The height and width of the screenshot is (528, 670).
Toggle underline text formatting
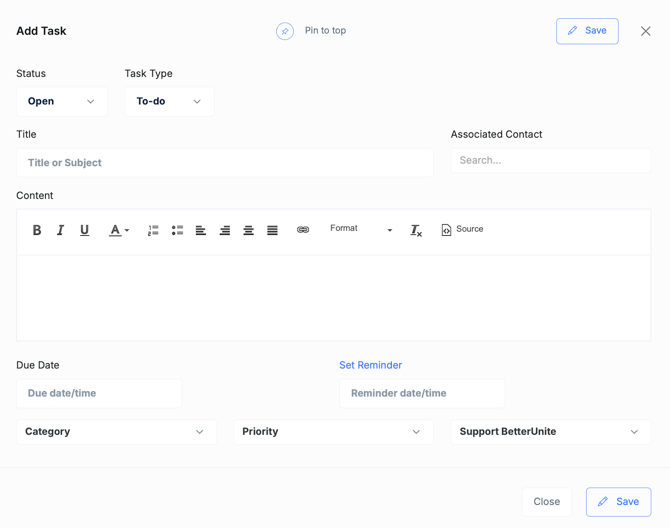(84, 230)
